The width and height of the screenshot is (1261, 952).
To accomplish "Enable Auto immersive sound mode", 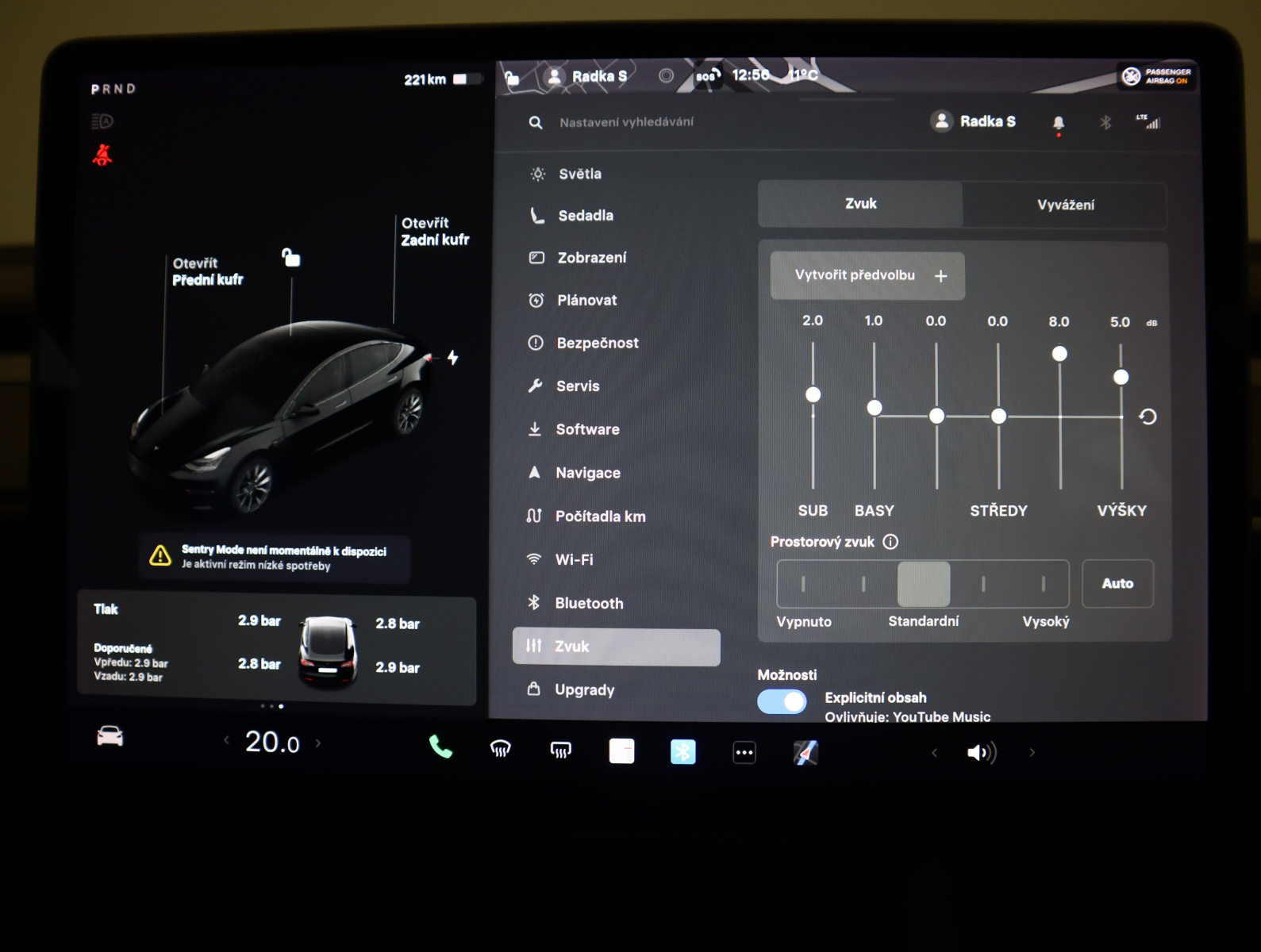I will click(x=1117, y=584).
